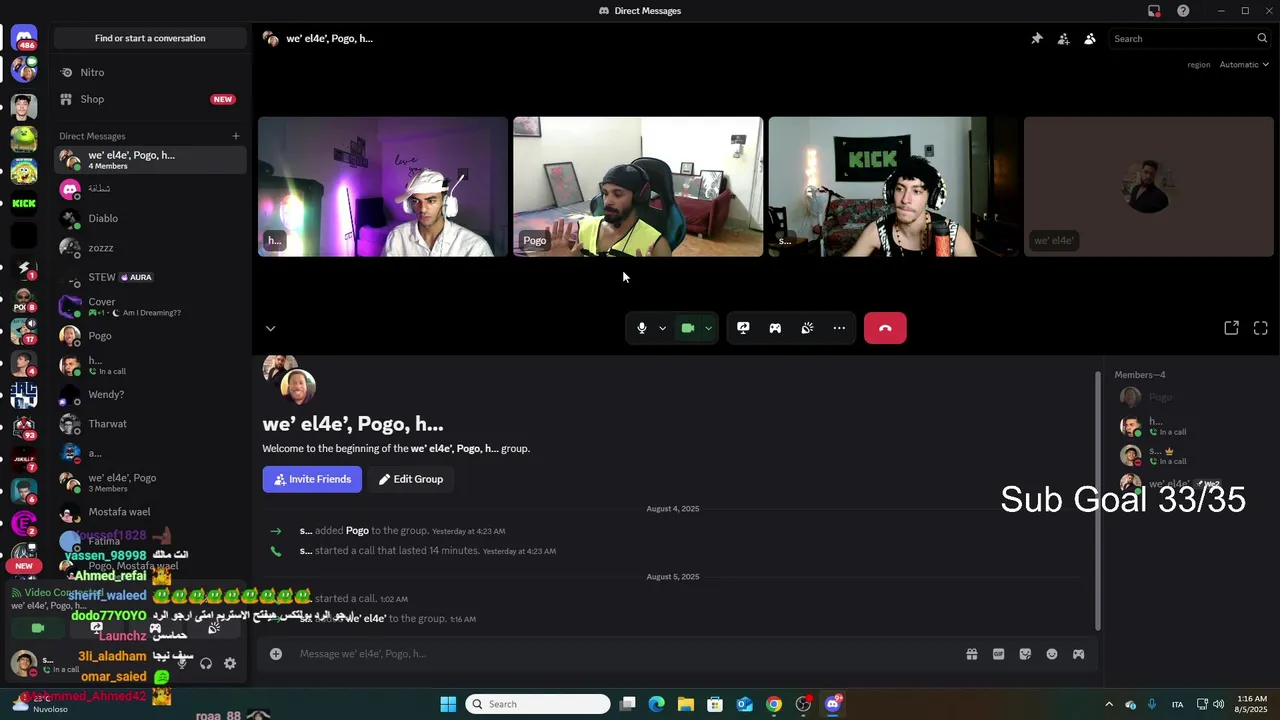Open attachment plus button in message bar
Screen dimensions: 1280x720
pyautogui.click(x=276, y=654)
